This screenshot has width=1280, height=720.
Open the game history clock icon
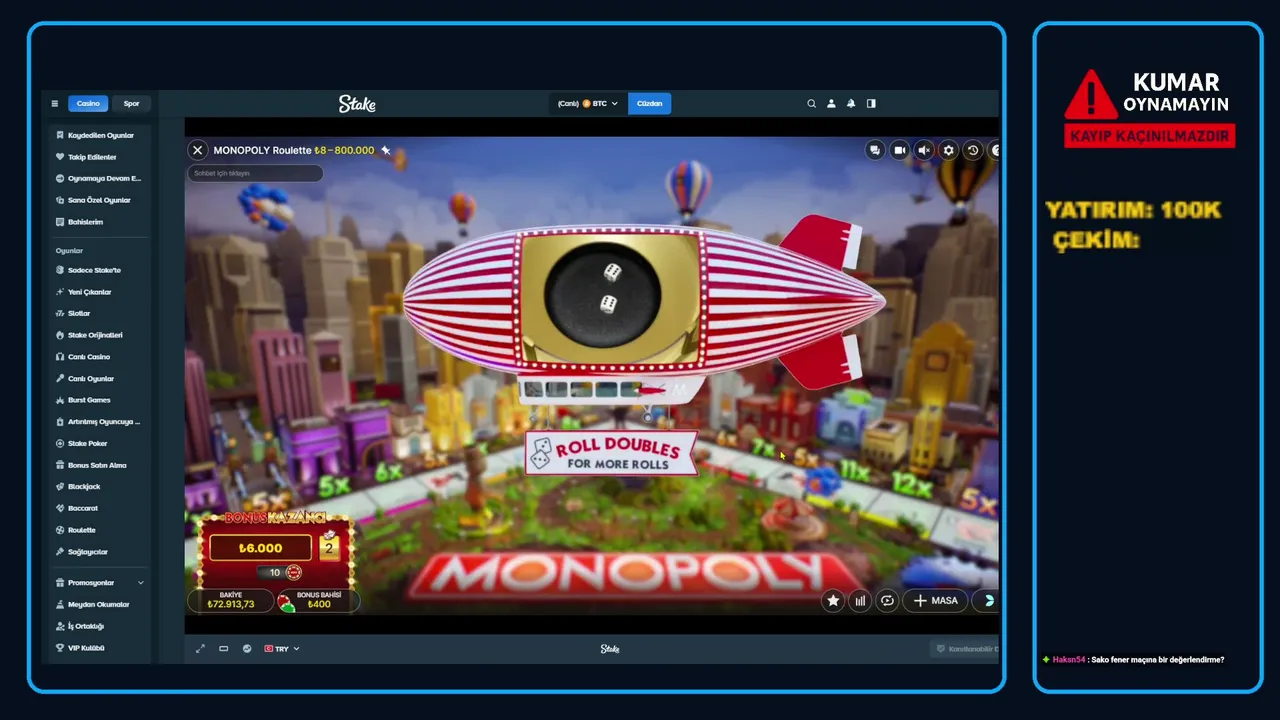(973, 150)
